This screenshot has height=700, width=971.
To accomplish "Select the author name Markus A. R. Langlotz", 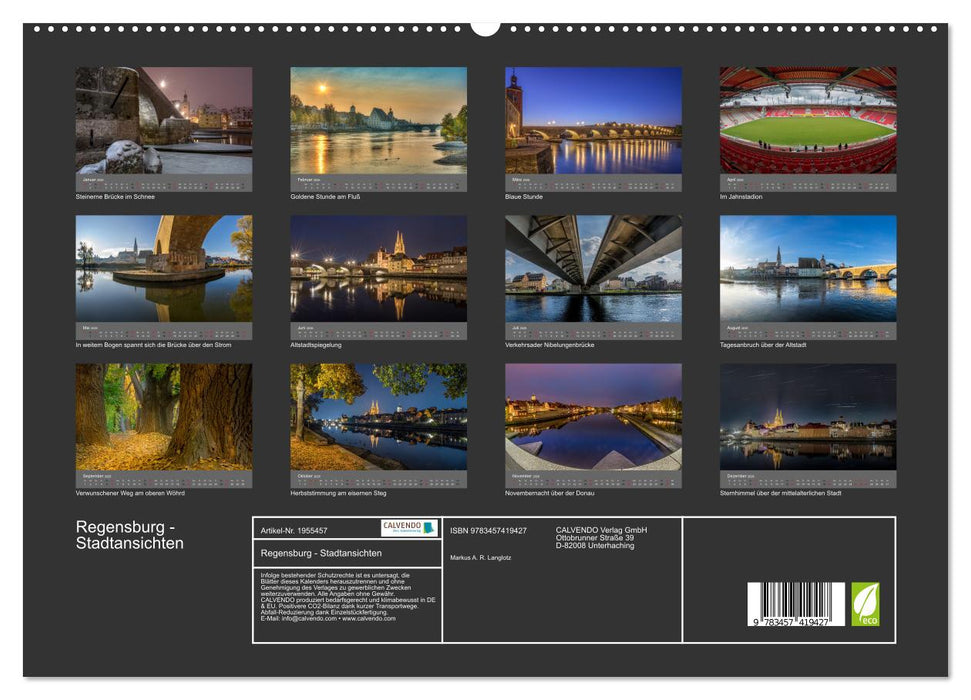I will (482, 557).
